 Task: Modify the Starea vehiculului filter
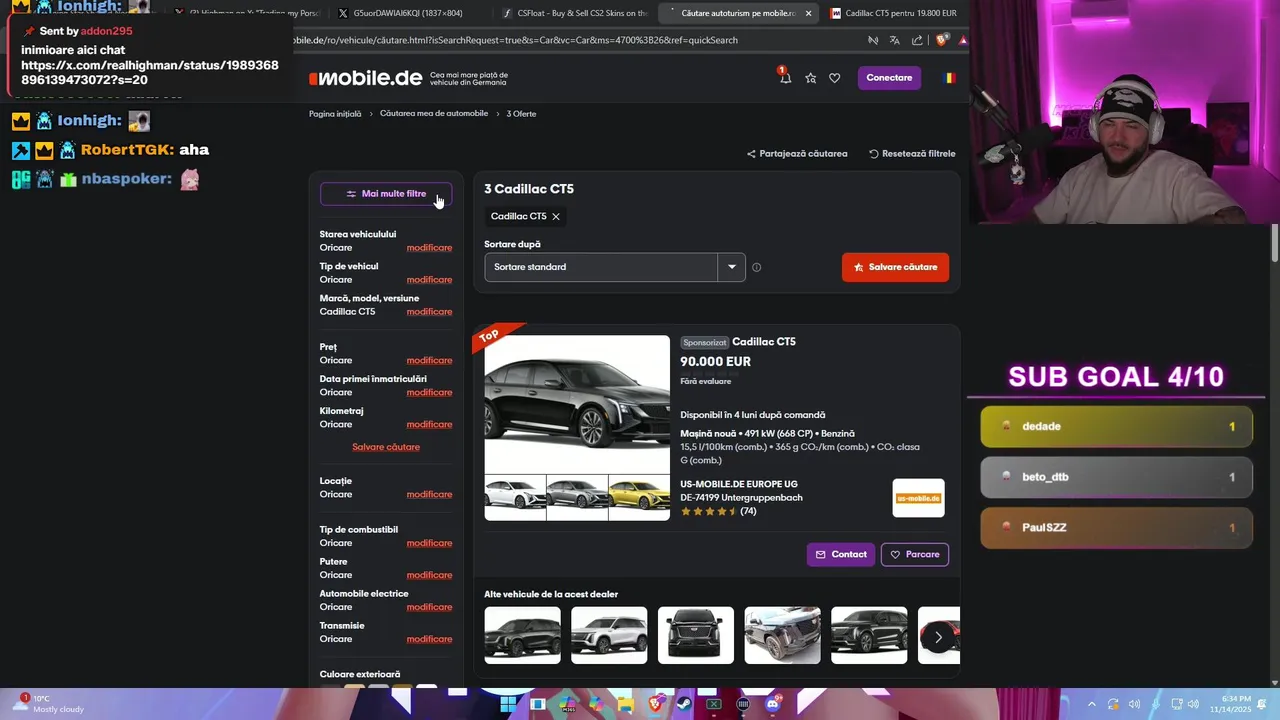pyautogui.click(x=429, y=248)
